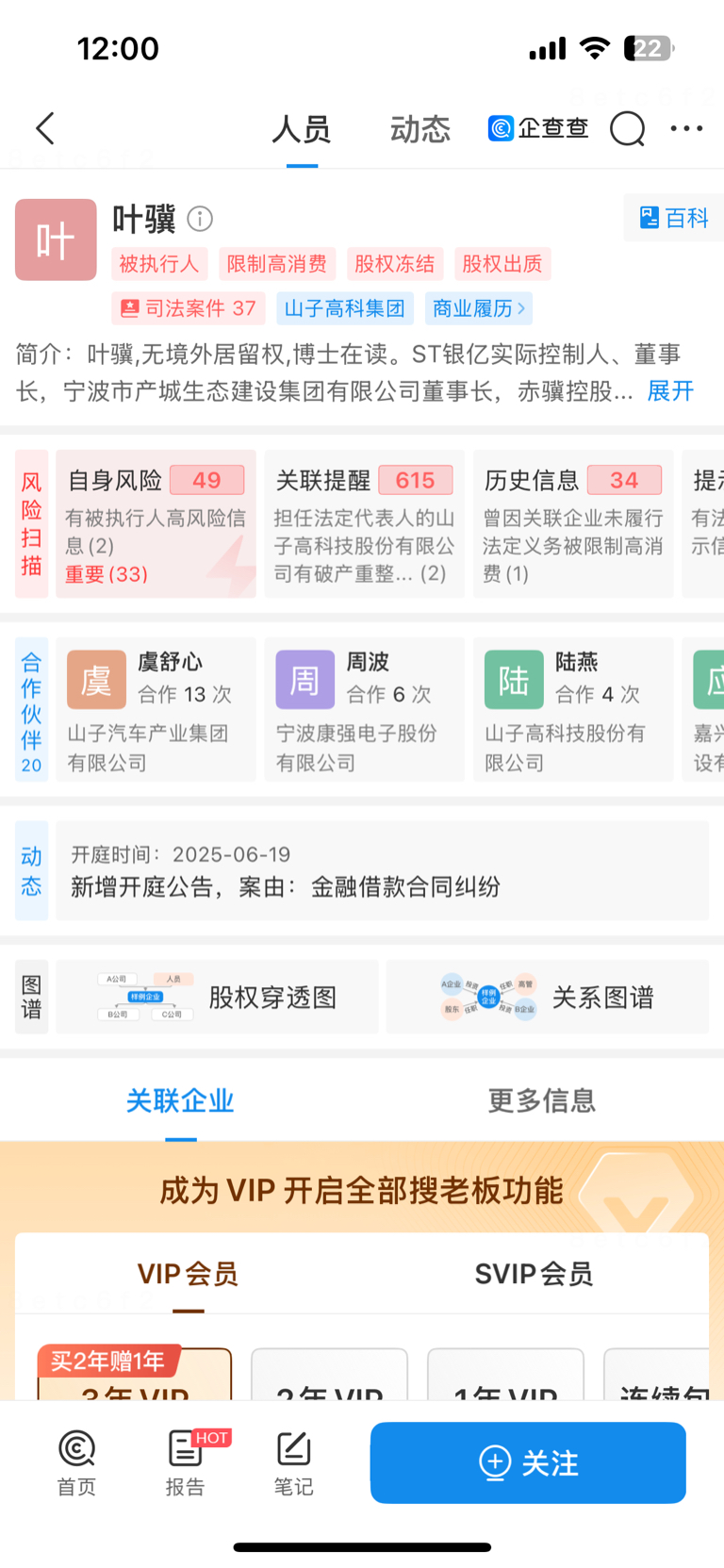
Task: Switch to the SVIP会员 tab
Action: pyautogui.click(x=535, y=1274)
